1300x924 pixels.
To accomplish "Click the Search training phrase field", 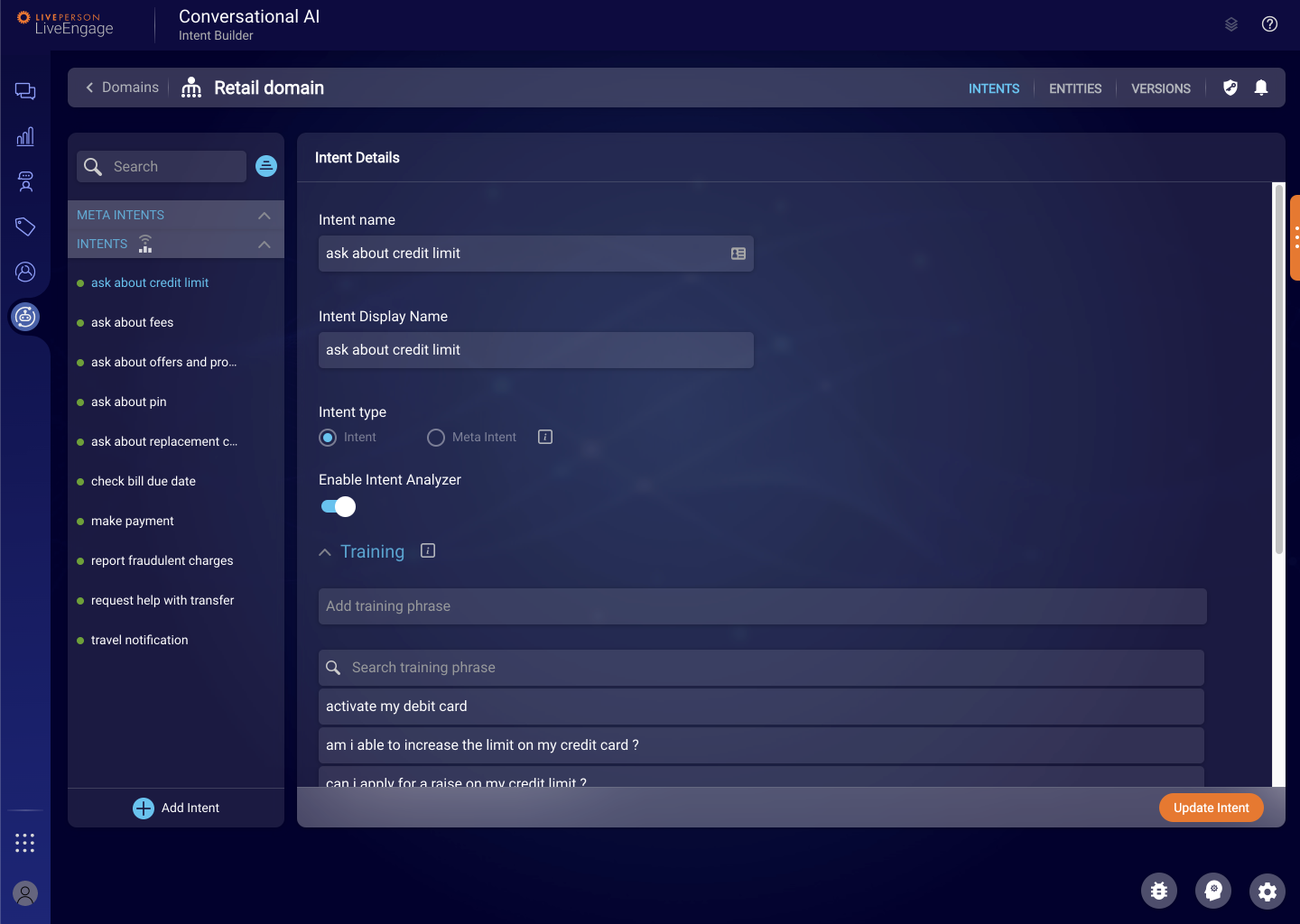I will pyautogui.click(x=762, y=668).
